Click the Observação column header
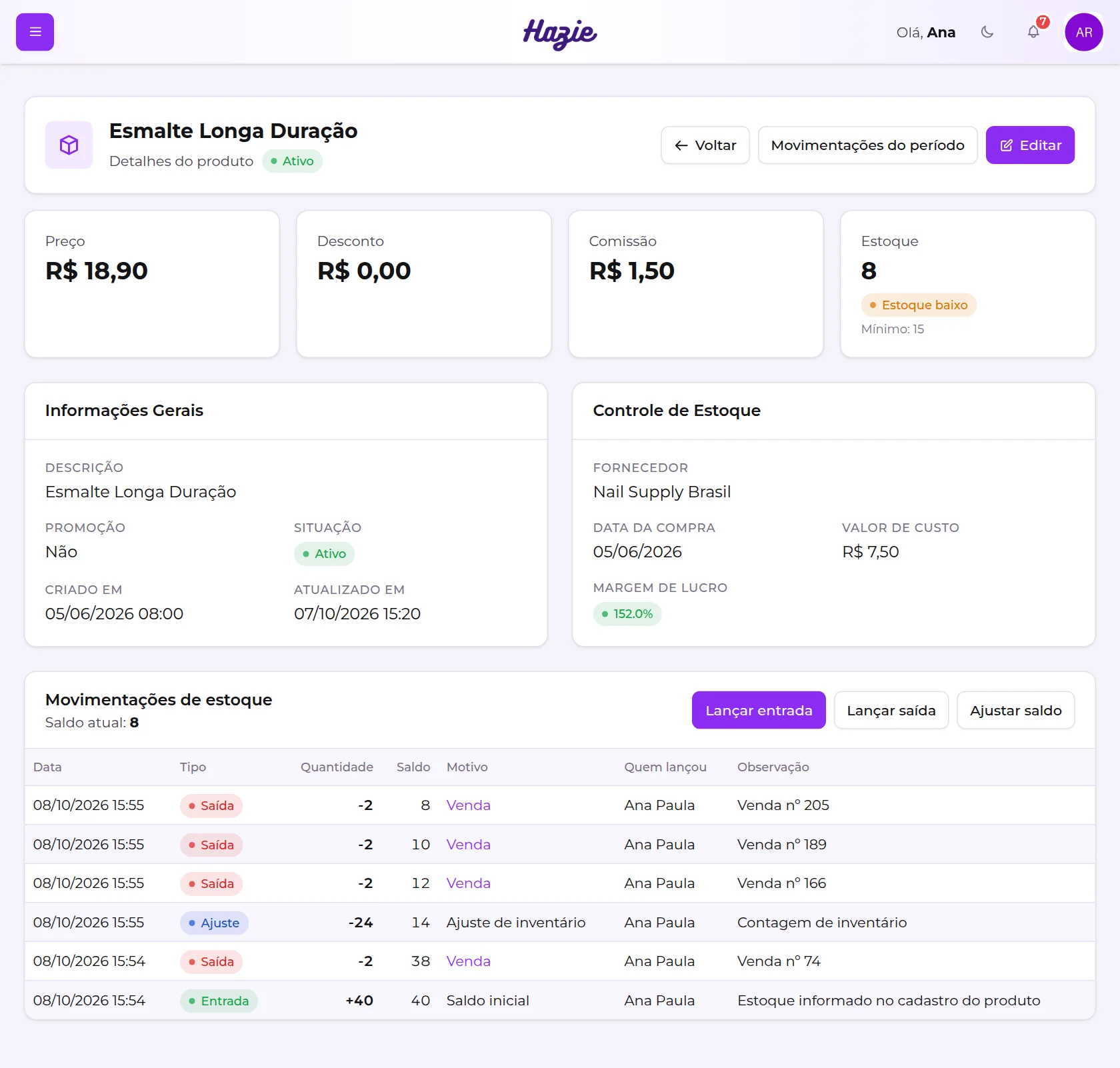This screenshot has height=1068, width=1120. [x=773, y=767]
